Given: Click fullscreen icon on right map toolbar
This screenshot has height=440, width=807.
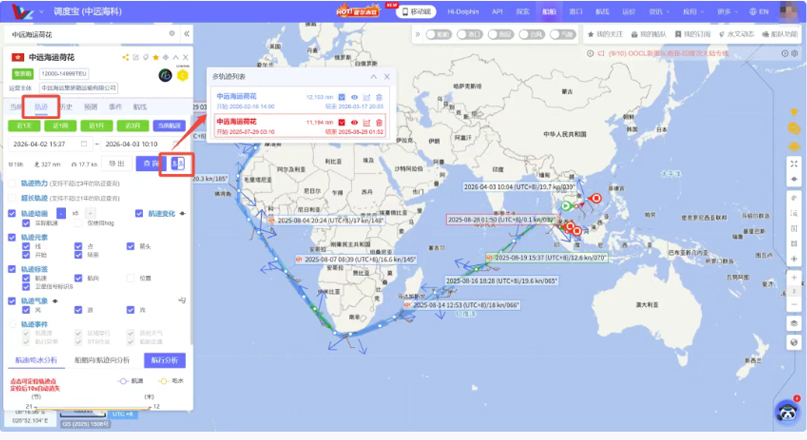Looking at the screenshot, I should point(794,163).
